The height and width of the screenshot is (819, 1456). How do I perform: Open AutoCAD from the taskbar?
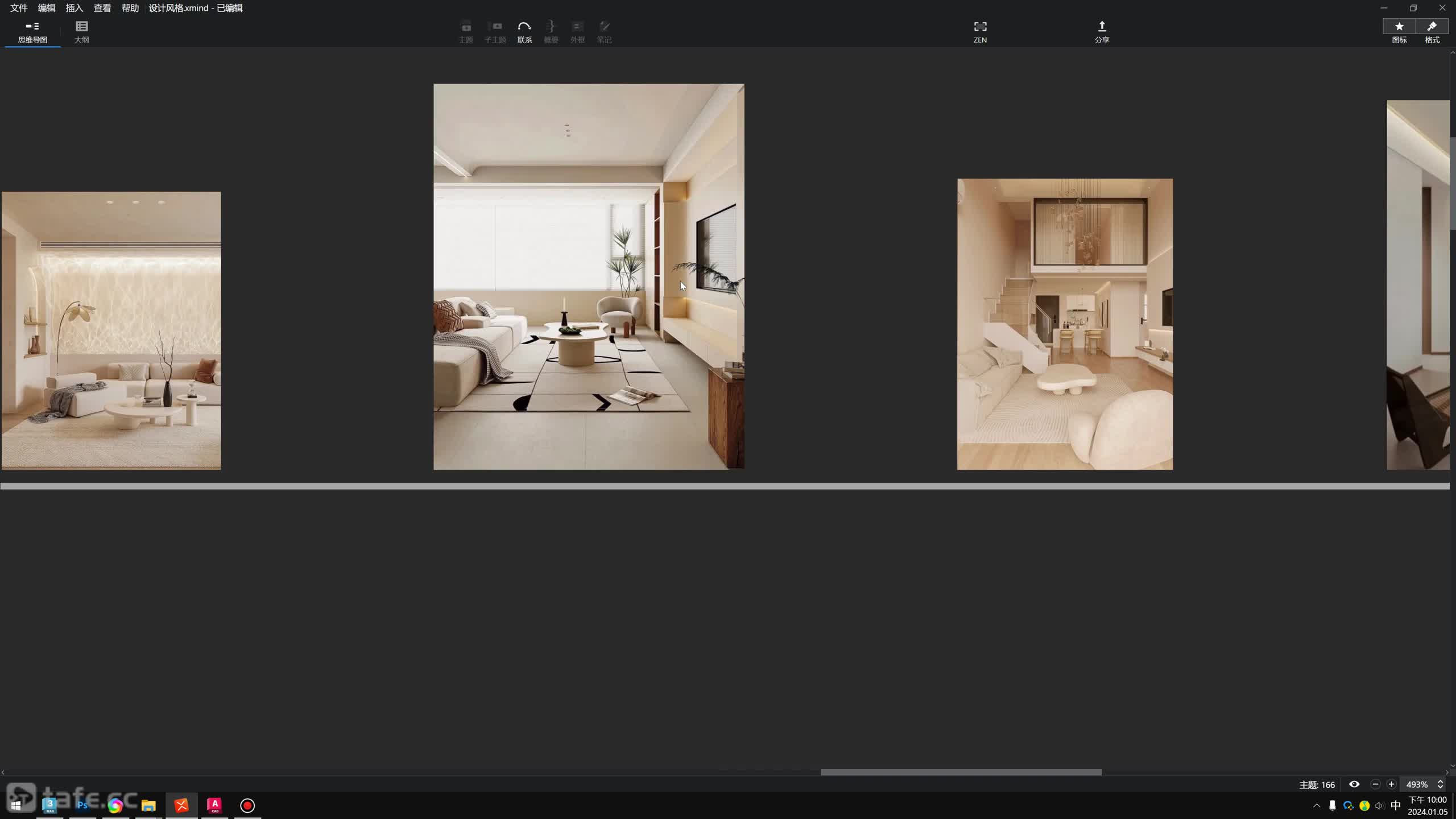click(x=214, y=805)
